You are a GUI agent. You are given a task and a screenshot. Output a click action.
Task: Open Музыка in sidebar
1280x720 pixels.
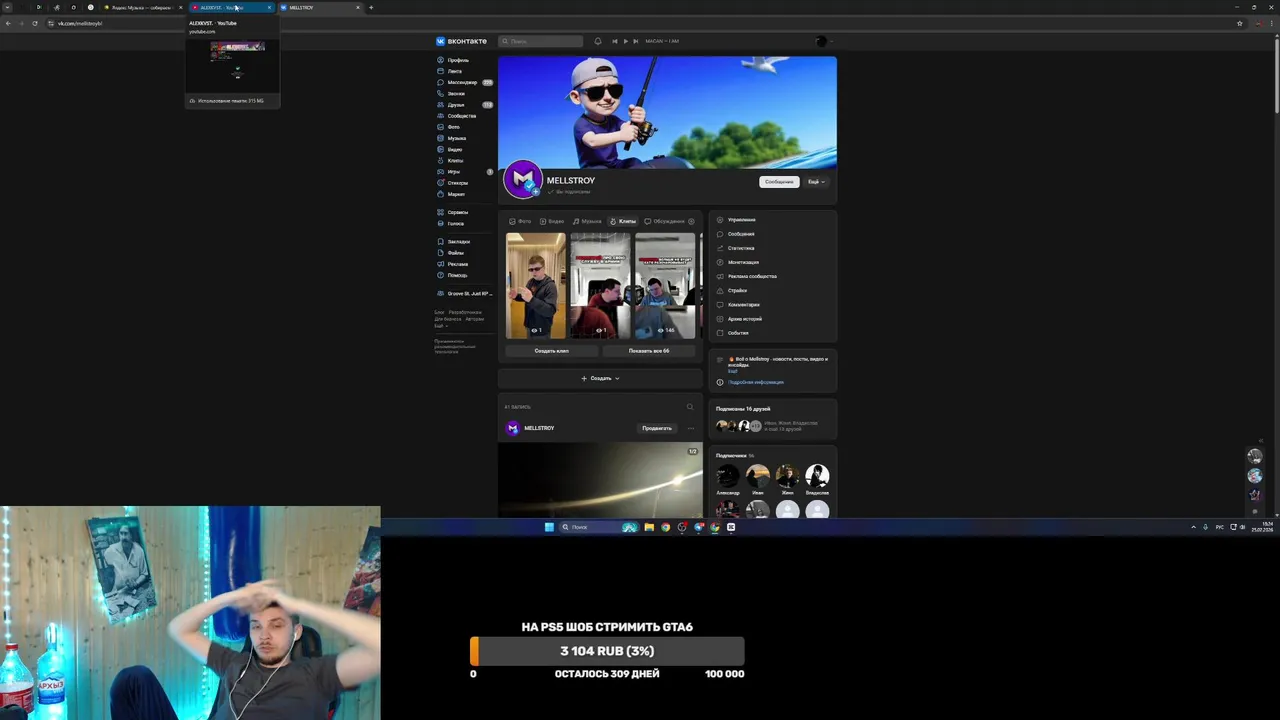point(453,138)
